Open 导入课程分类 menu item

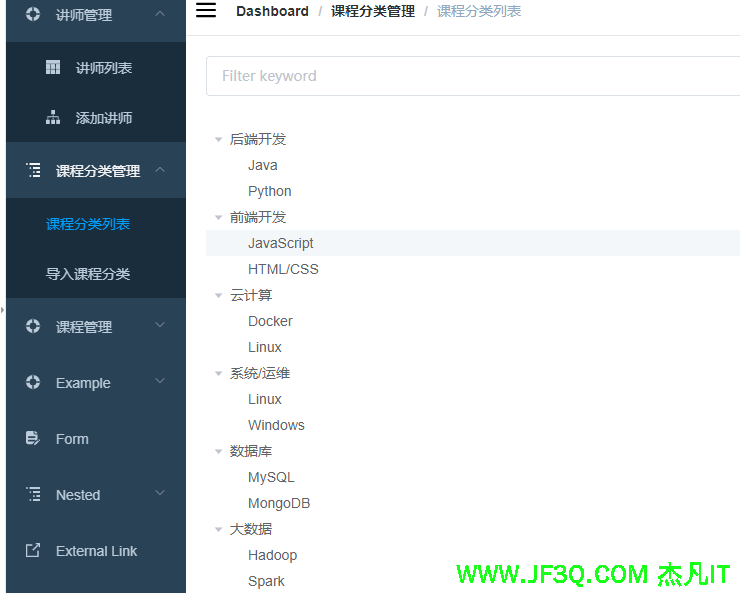(88, 274)
